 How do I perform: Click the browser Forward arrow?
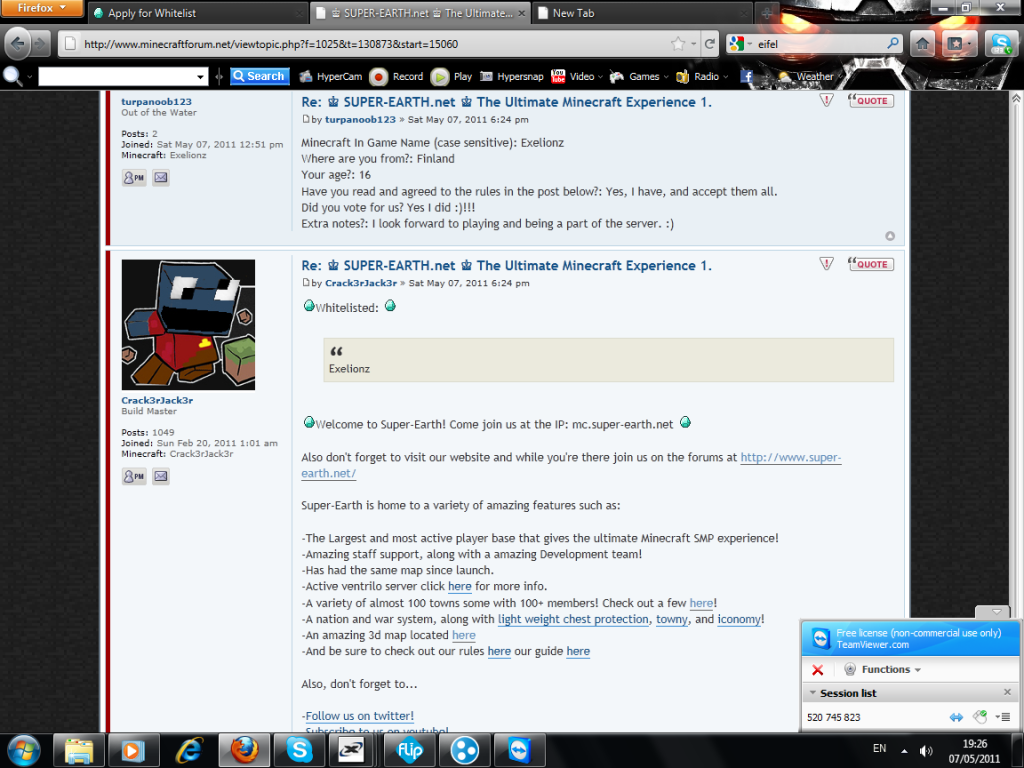tap(40, 44)
